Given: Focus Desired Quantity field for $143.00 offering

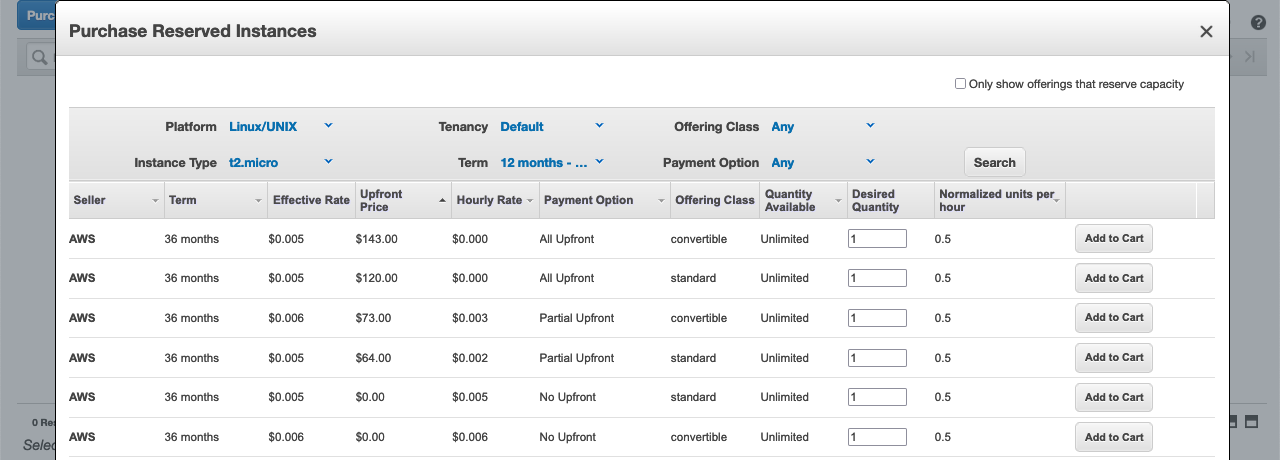Looking at the screenshot, I should [877, 238].
